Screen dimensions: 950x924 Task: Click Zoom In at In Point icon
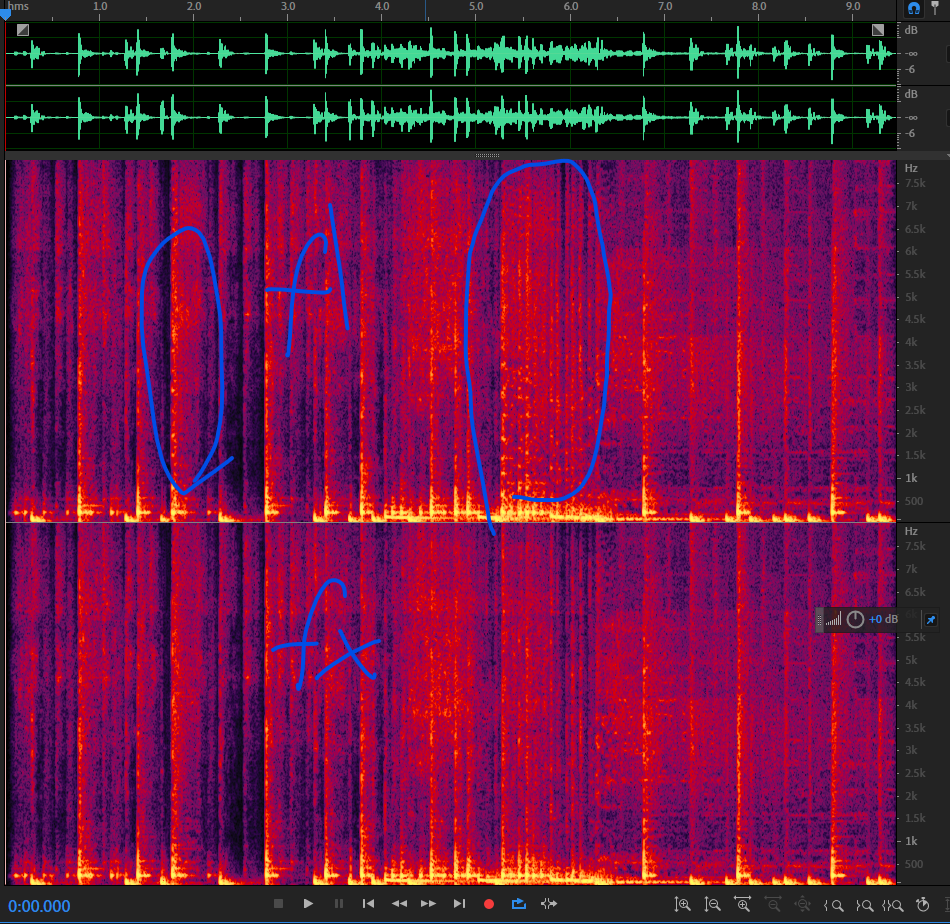tap(833, 904)
